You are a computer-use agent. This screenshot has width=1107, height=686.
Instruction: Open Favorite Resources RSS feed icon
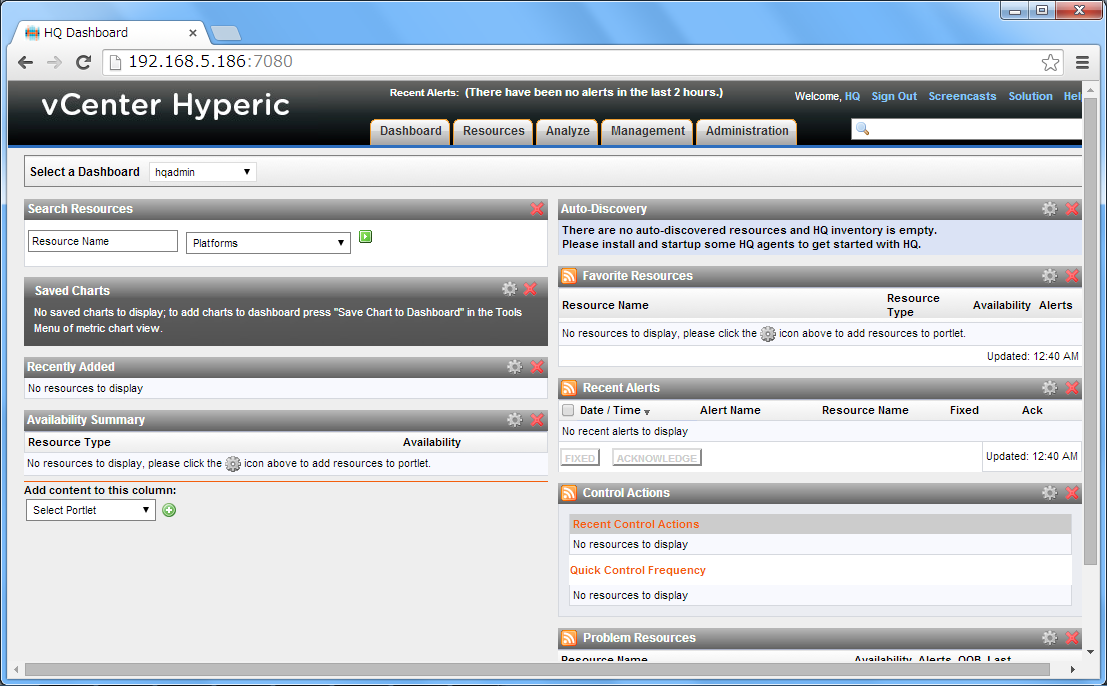coord(569,276)
